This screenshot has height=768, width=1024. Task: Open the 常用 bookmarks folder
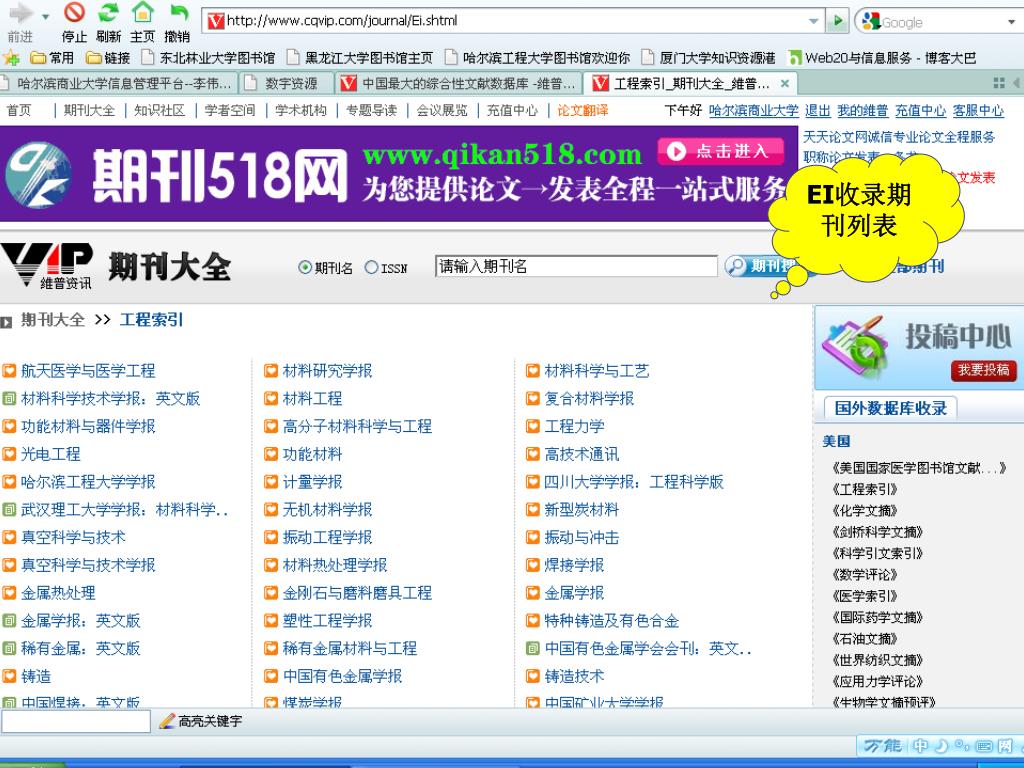tap(53, 57)
